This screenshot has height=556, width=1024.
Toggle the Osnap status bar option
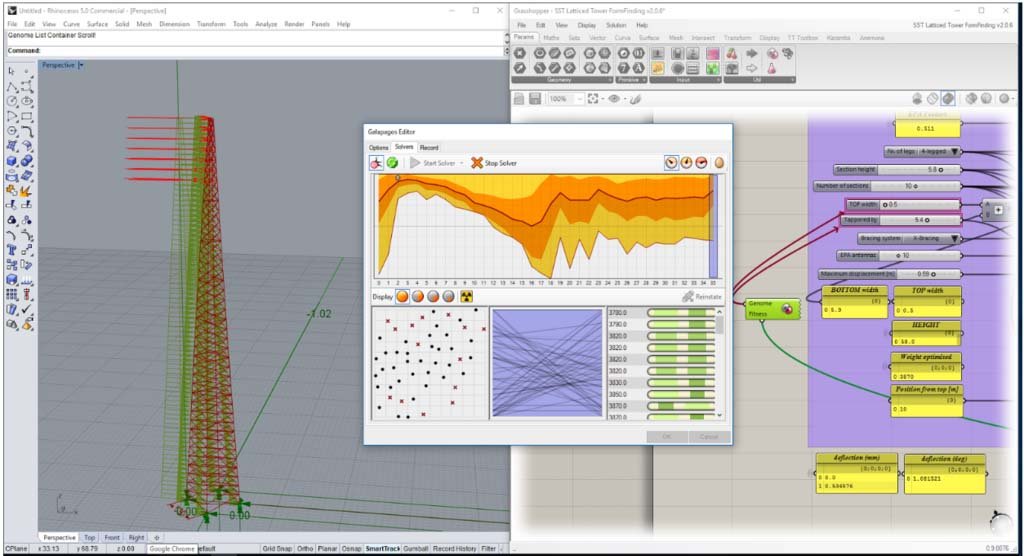(350, 549)
